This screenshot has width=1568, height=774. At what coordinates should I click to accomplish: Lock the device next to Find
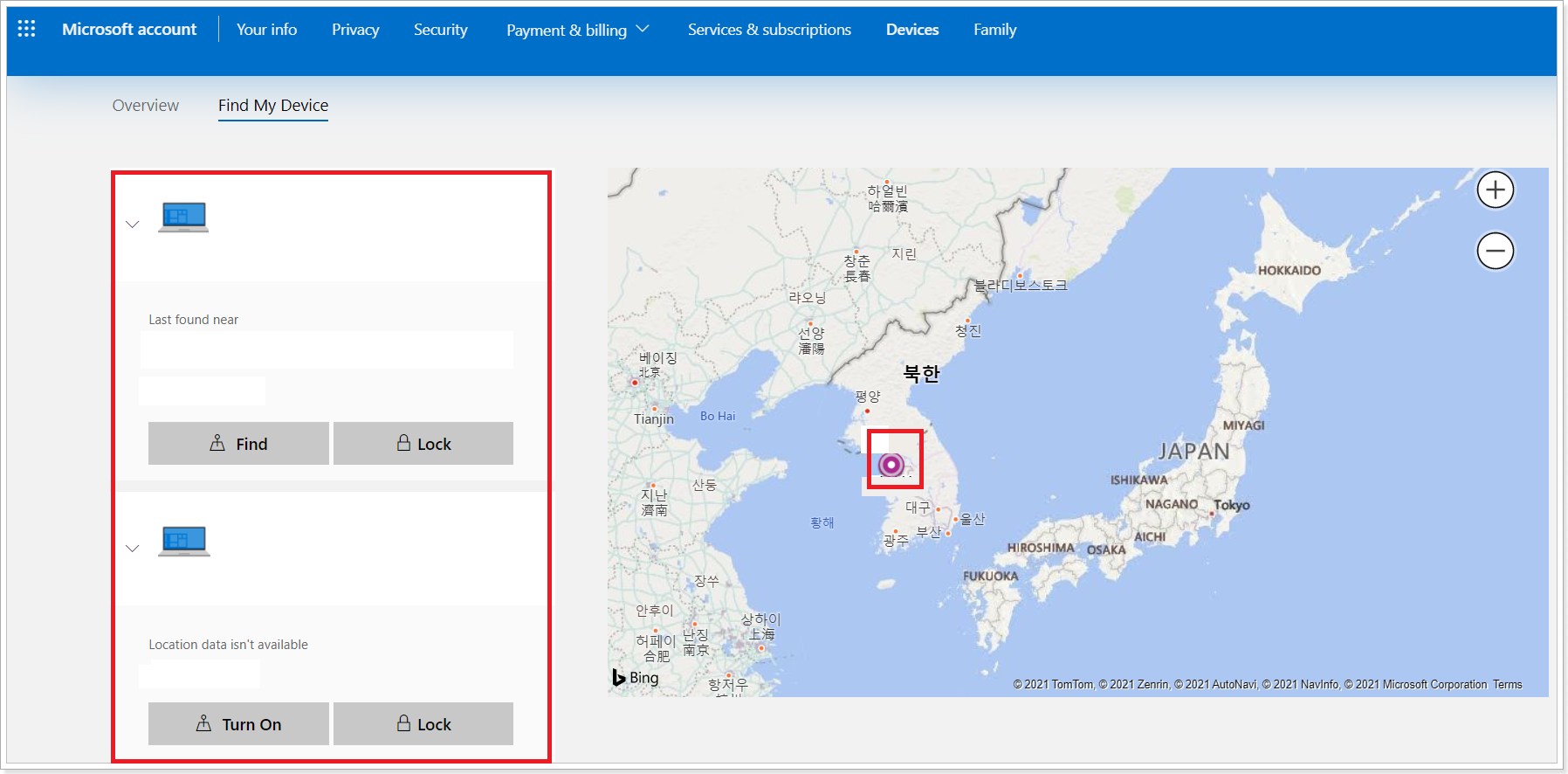point(423,444)
